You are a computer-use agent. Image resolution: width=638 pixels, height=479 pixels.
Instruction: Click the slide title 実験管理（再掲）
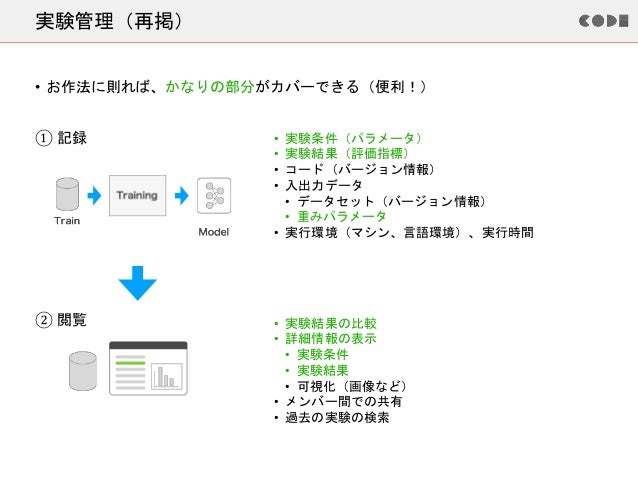(x=109, y=21)
